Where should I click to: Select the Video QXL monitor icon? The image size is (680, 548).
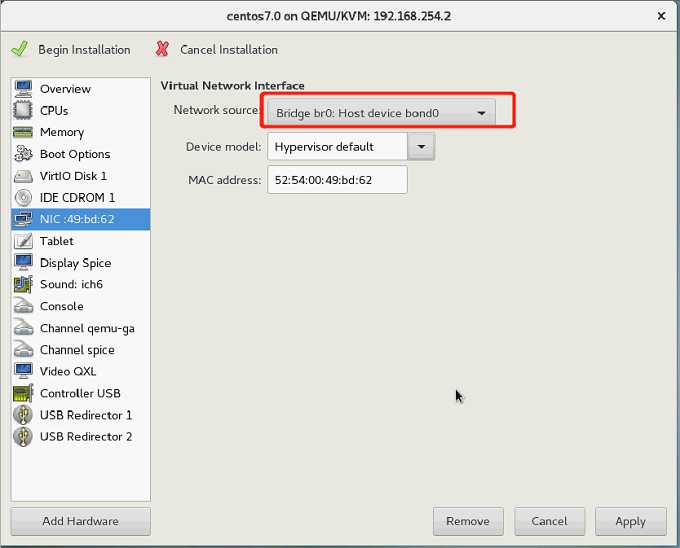[23, 371]
